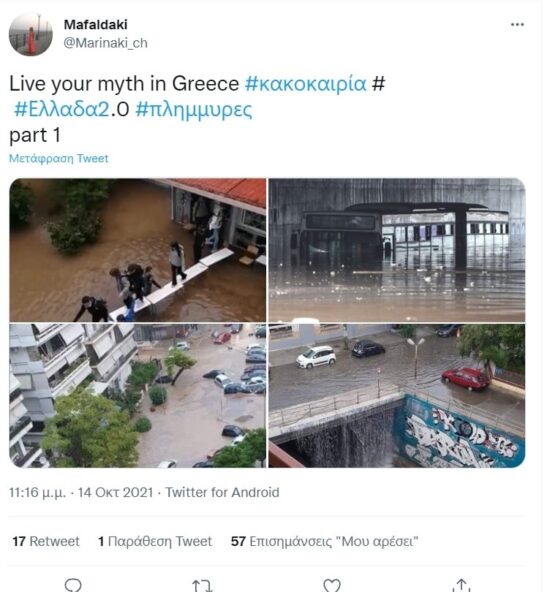The height and width of the screenshot is (592, 550).
Task: Open the Mafaldaki display name
Action: [x=96, y=25]
